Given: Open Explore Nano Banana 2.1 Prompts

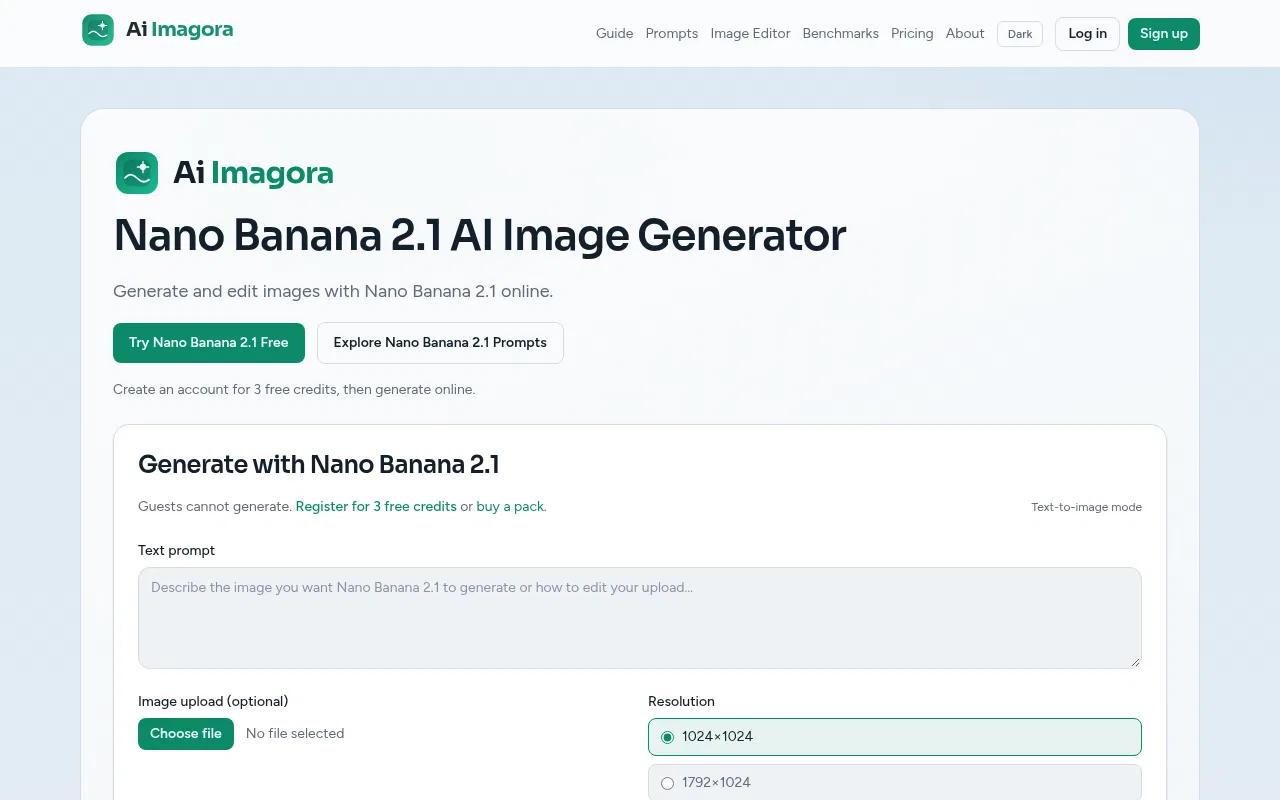Looking at the screenshot, I should pos(440,343).
